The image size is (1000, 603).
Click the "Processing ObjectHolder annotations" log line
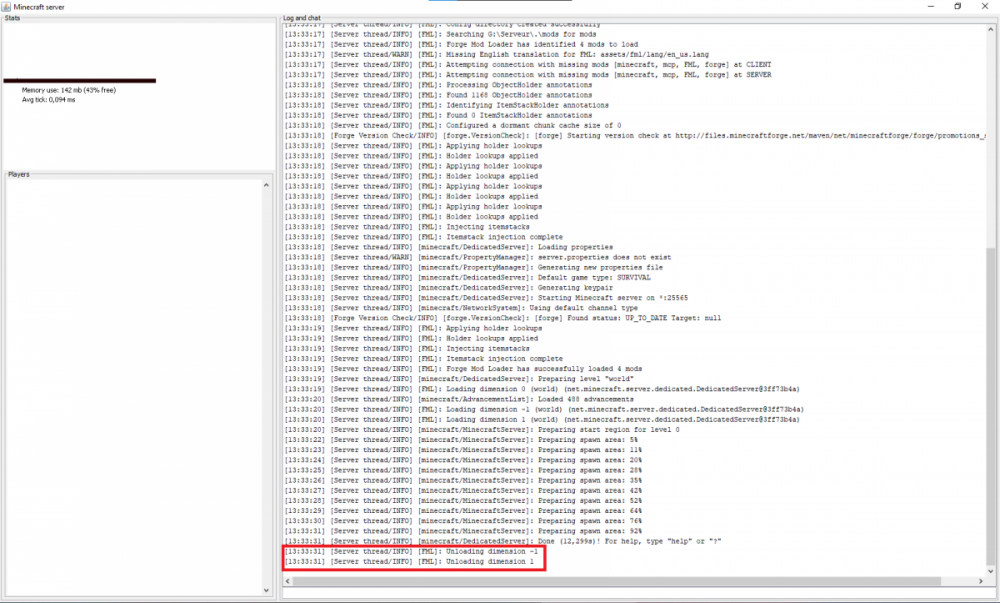438,85
